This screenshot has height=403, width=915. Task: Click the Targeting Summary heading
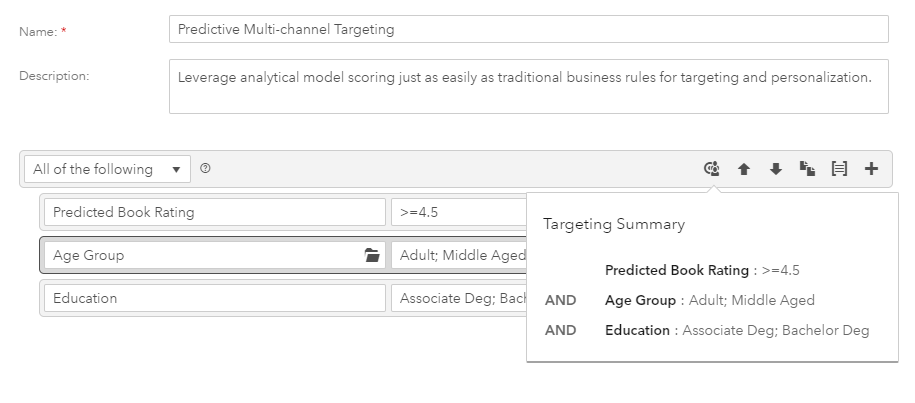614,225
